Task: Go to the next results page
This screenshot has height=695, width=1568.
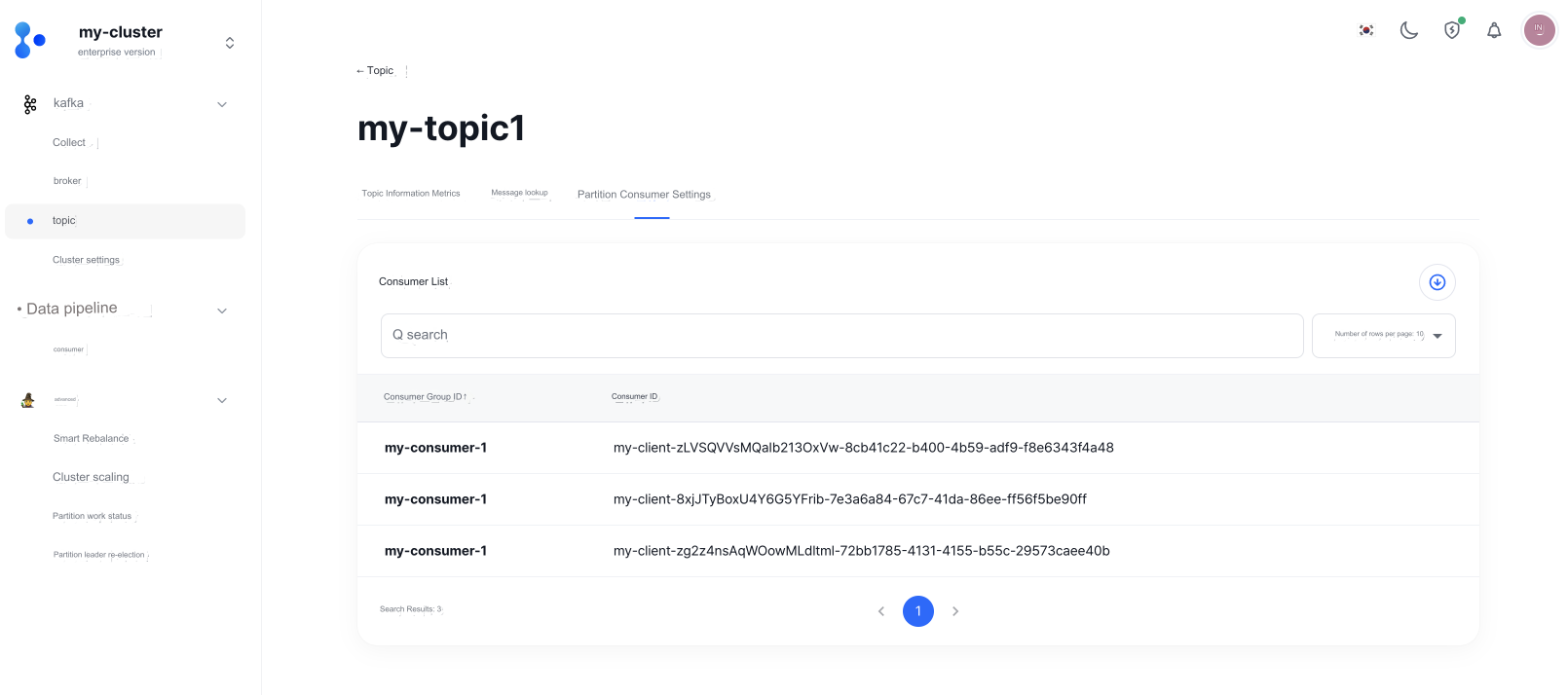Action: [x=955, y=611]
